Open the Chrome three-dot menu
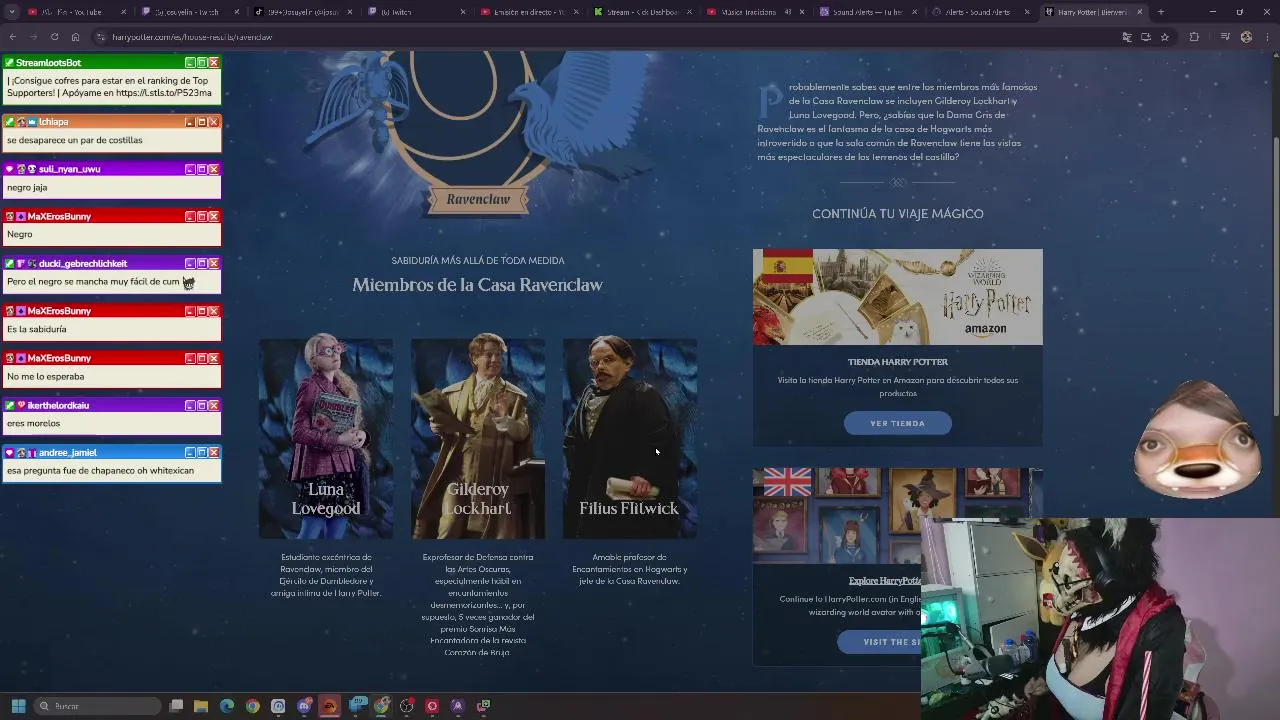The image size is (1280, 720). click(1267, 37)
